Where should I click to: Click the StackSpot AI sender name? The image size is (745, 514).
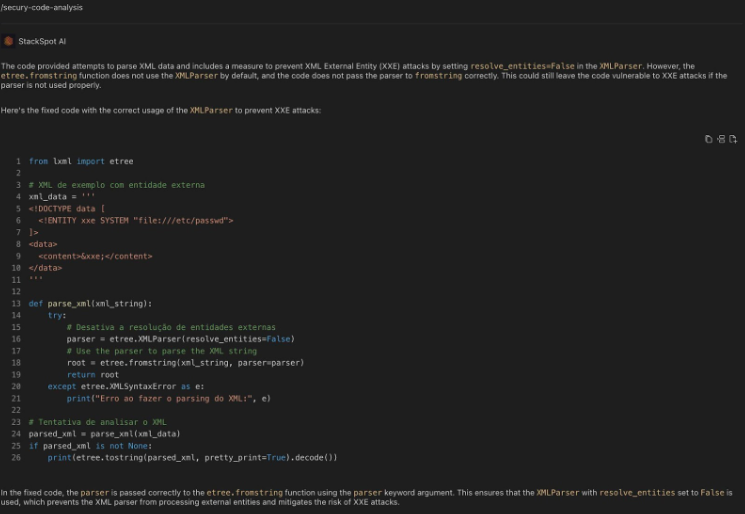pyautogui.click(x=42, y=41)
